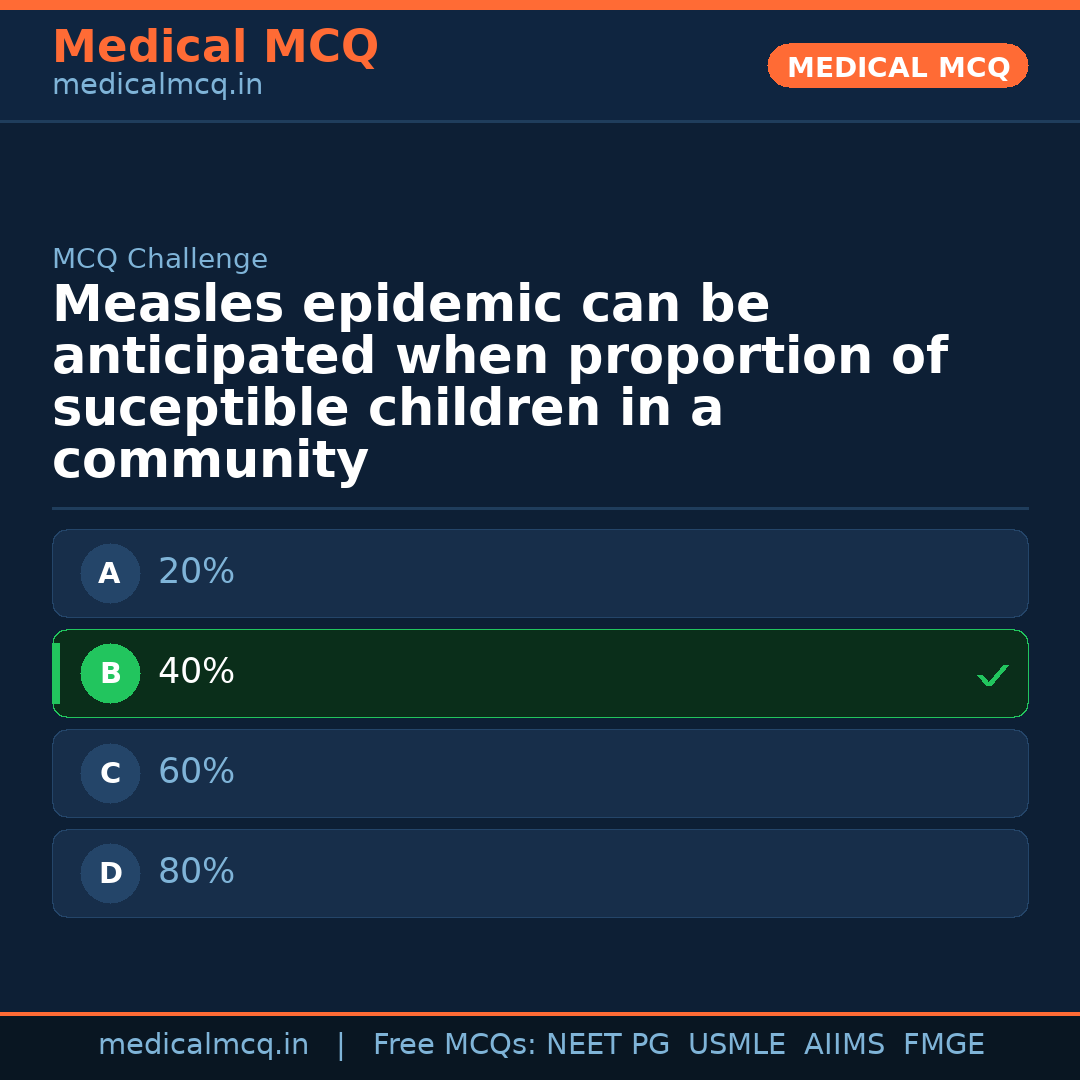Click the USMLE footer label
Image resolution: width=1080 pixels, height=1080 pixels.
pos(736,1045)
